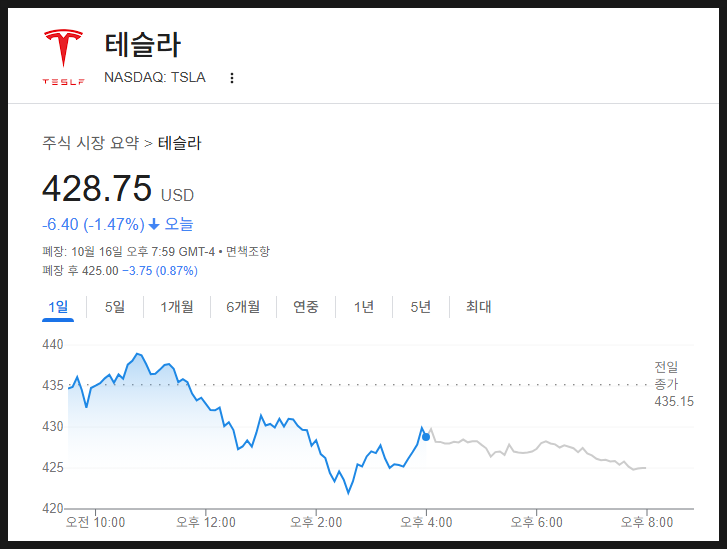Select the 1일 chart tab
Screen dimensions: 727x549
point(58,307)
